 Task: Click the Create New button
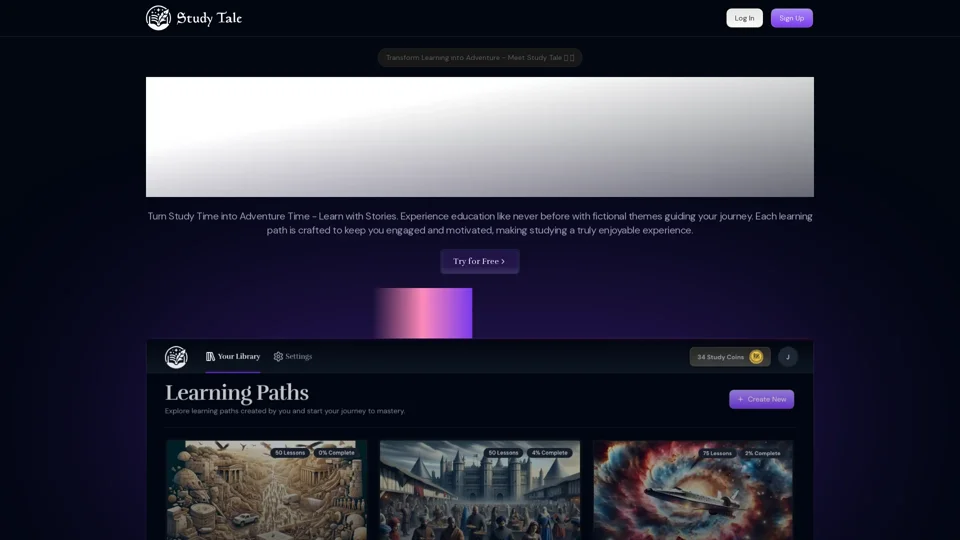[x=761, y=399]
